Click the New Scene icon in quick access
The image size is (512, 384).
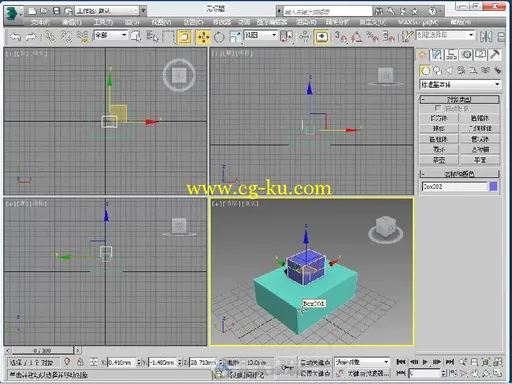[32, 11]
